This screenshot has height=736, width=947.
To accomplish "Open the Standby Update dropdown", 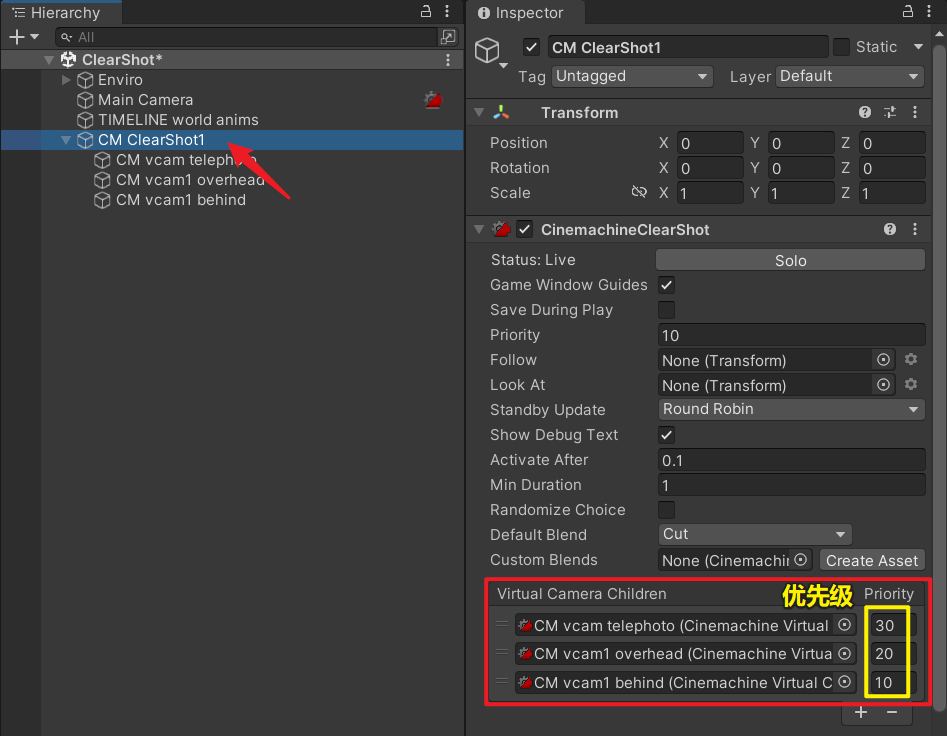I will coord(791,409).
